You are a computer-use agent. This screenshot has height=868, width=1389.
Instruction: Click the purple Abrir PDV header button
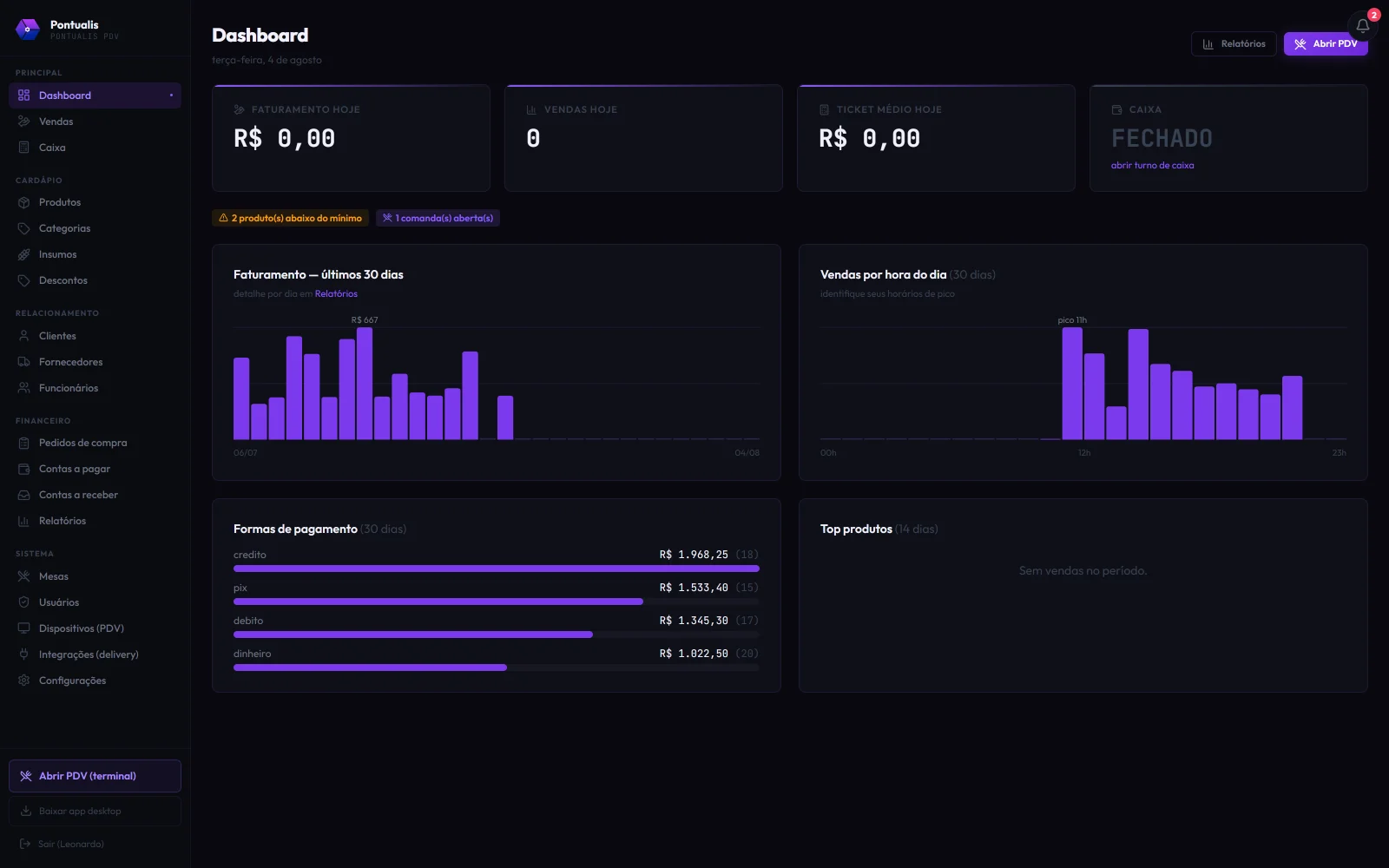(1326, 43)
